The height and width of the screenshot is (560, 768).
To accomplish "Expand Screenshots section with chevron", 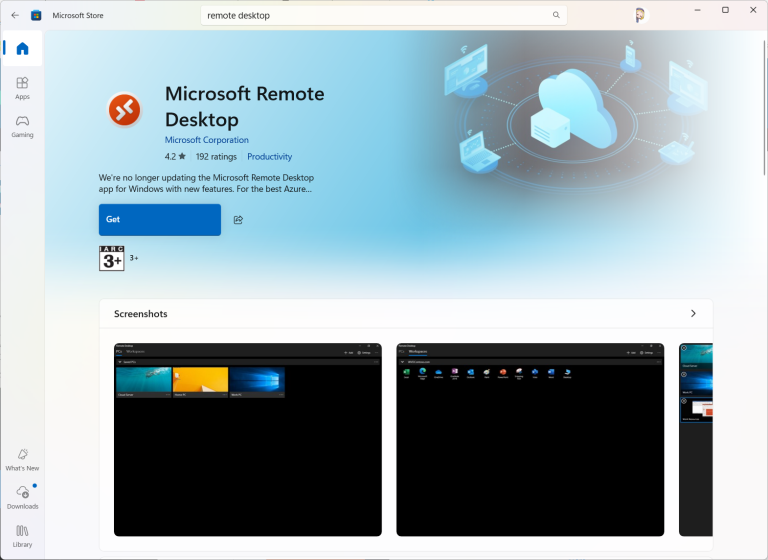I will pos(693,314).
